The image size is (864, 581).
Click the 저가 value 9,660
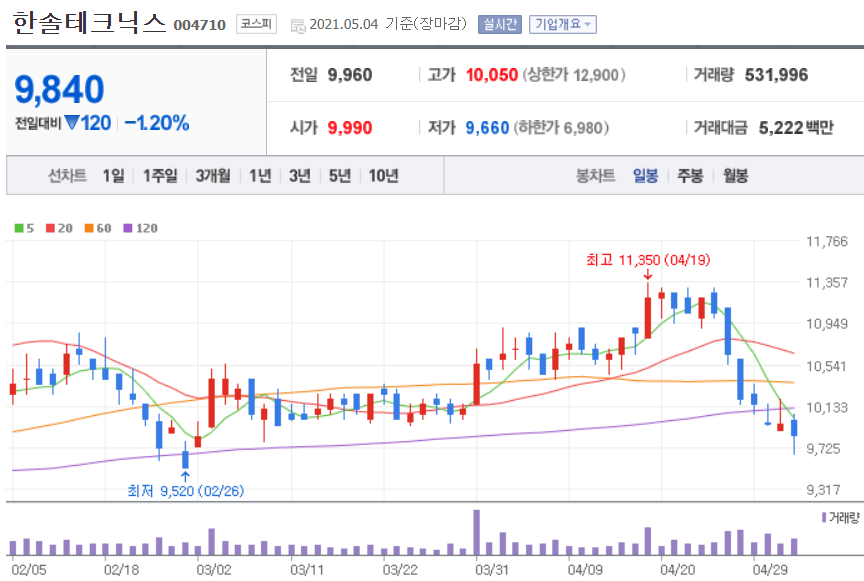point(487,128)
